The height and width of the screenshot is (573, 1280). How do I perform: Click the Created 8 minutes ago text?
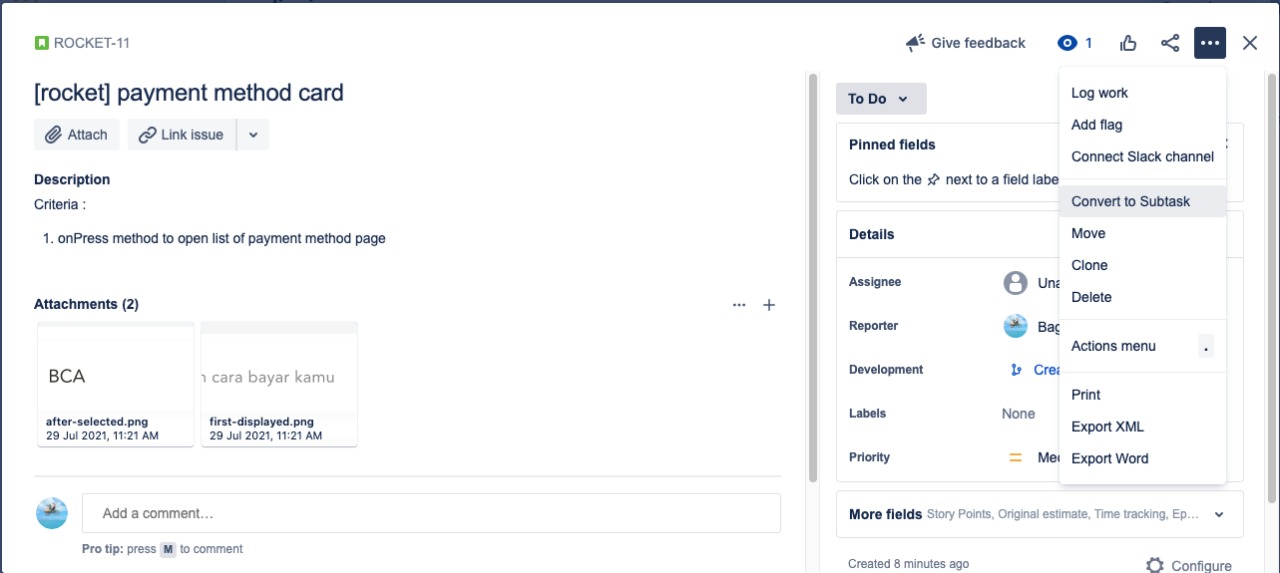coord(908,564)
